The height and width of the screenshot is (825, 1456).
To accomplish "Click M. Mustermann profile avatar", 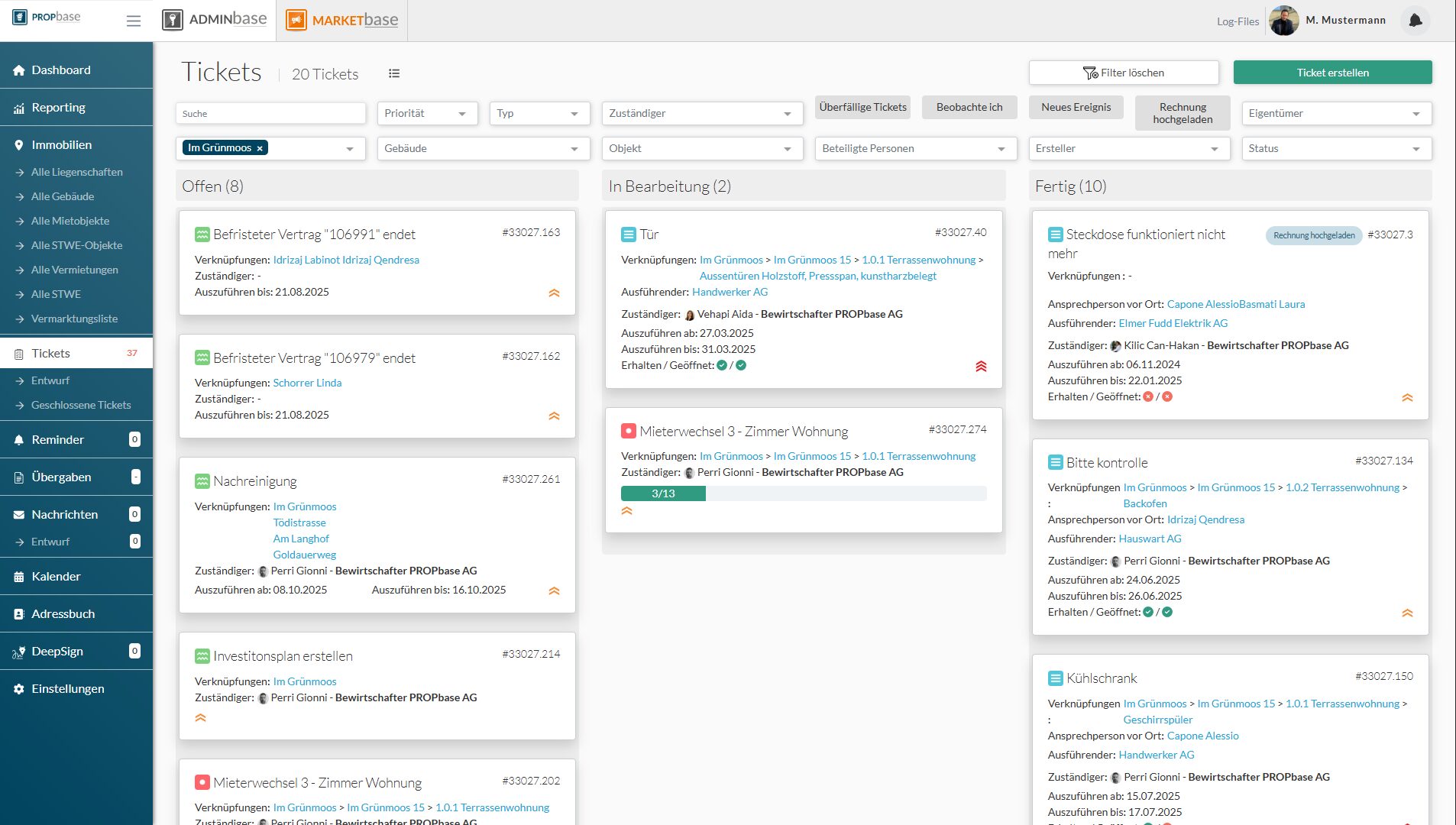I will tap(1283, 21).
